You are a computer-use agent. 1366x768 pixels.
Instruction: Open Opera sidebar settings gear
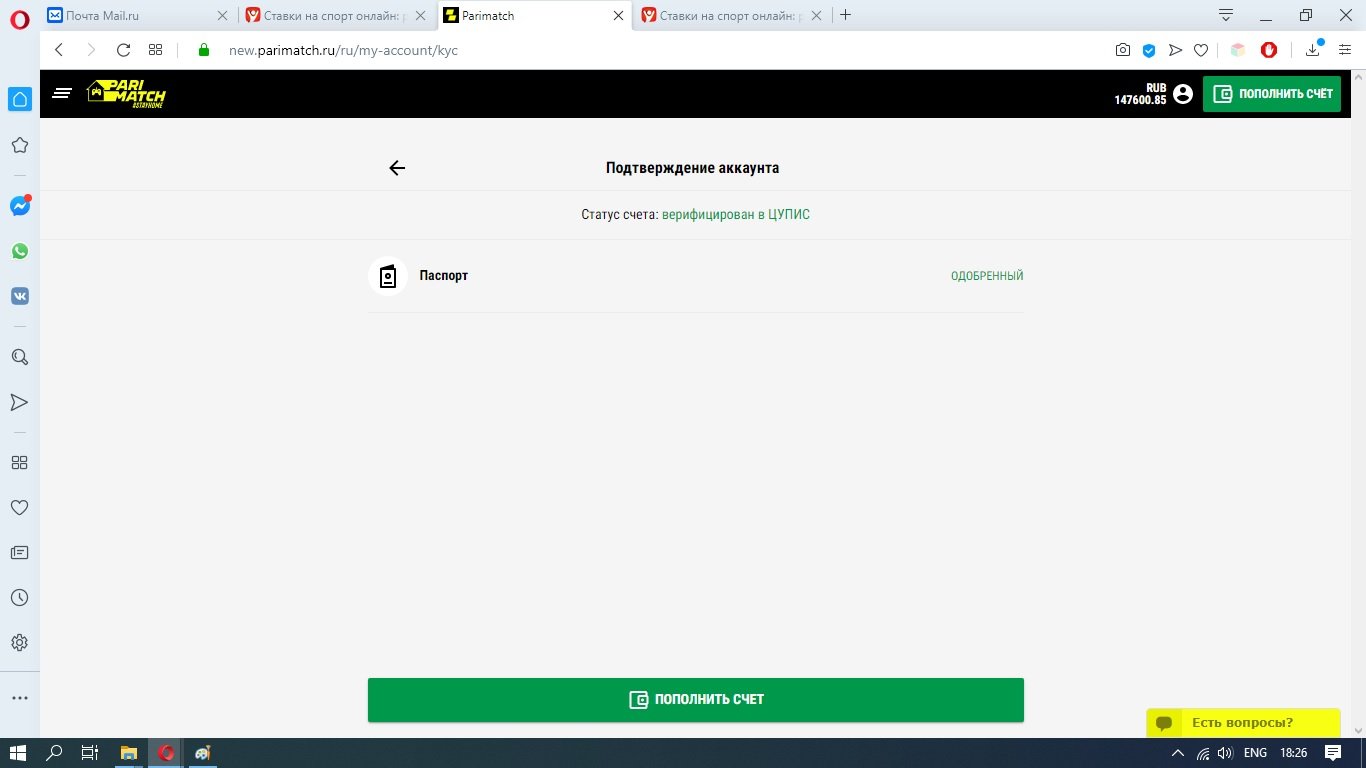tap(19, 643)
